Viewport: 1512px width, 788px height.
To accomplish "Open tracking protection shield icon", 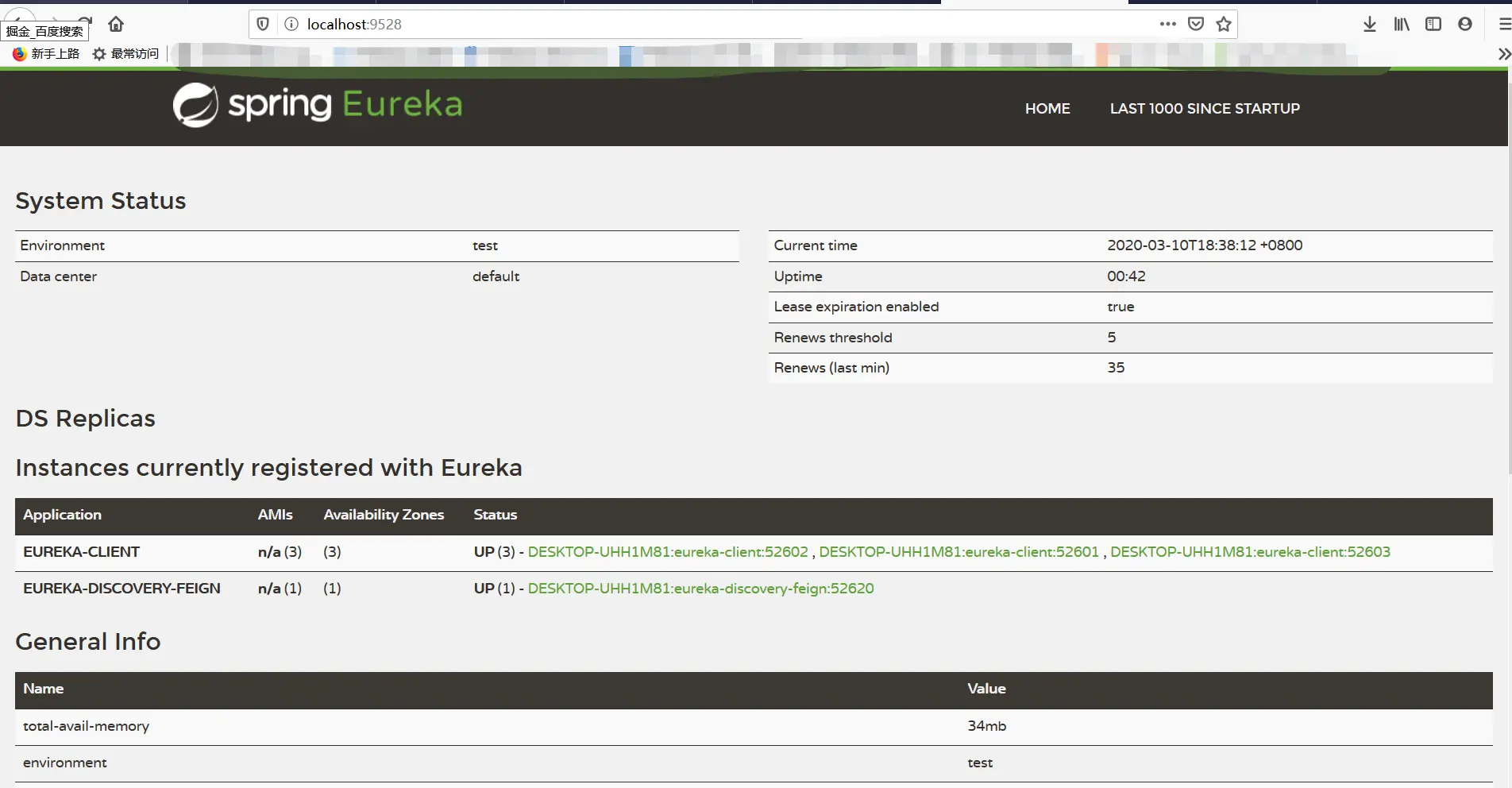I will click(x=263, y=24).
